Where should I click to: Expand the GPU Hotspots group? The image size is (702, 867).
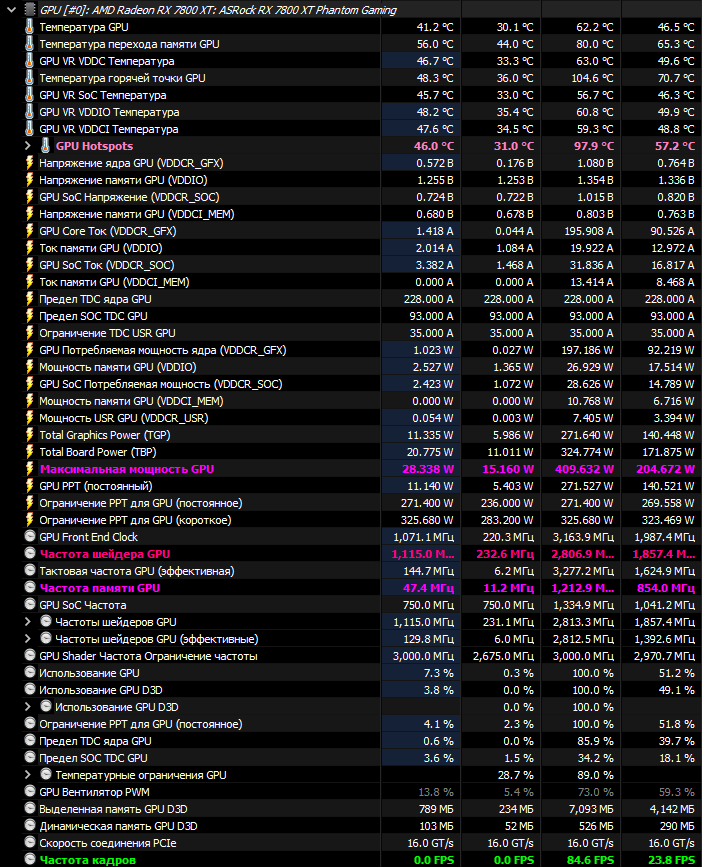(x=28, y=146)
